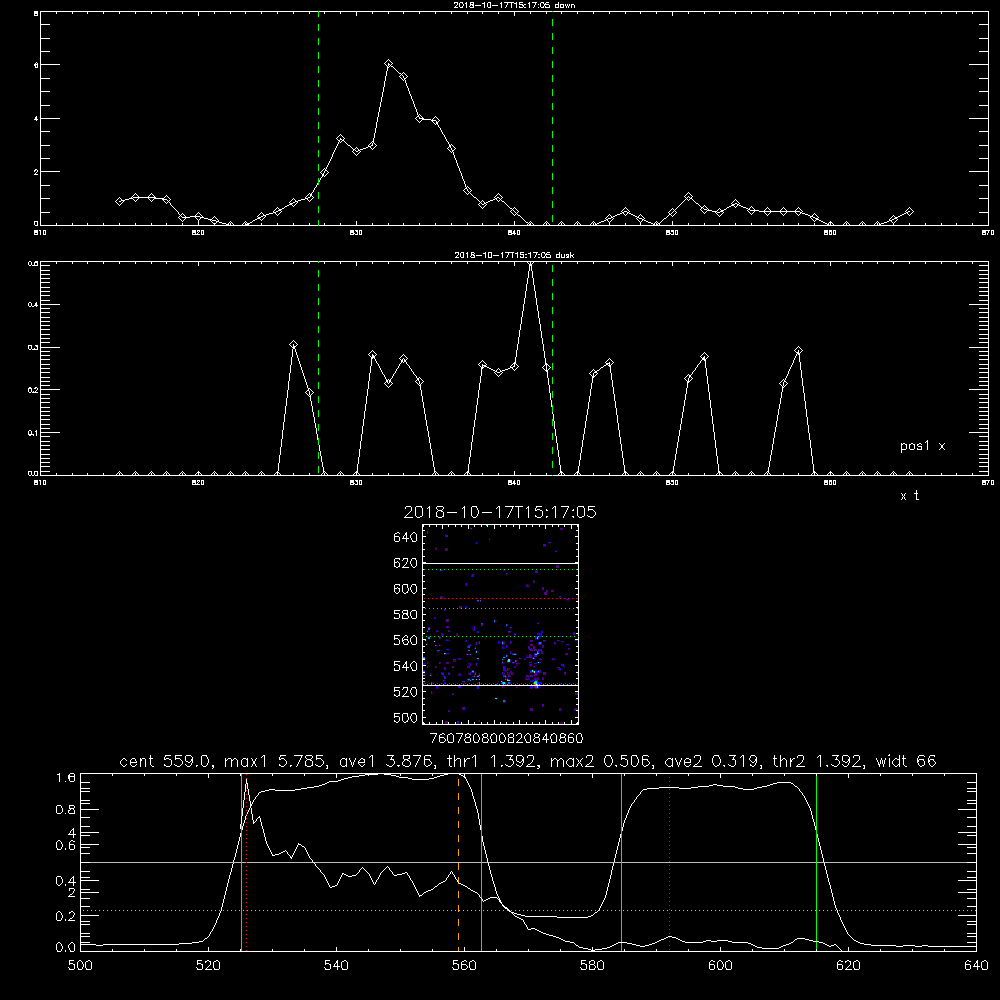Image resolution: width=1000 pixels, height=1000 pixels.
Task: Click the '560' tick label on bottom plot axis
Action: click(464, 966)
